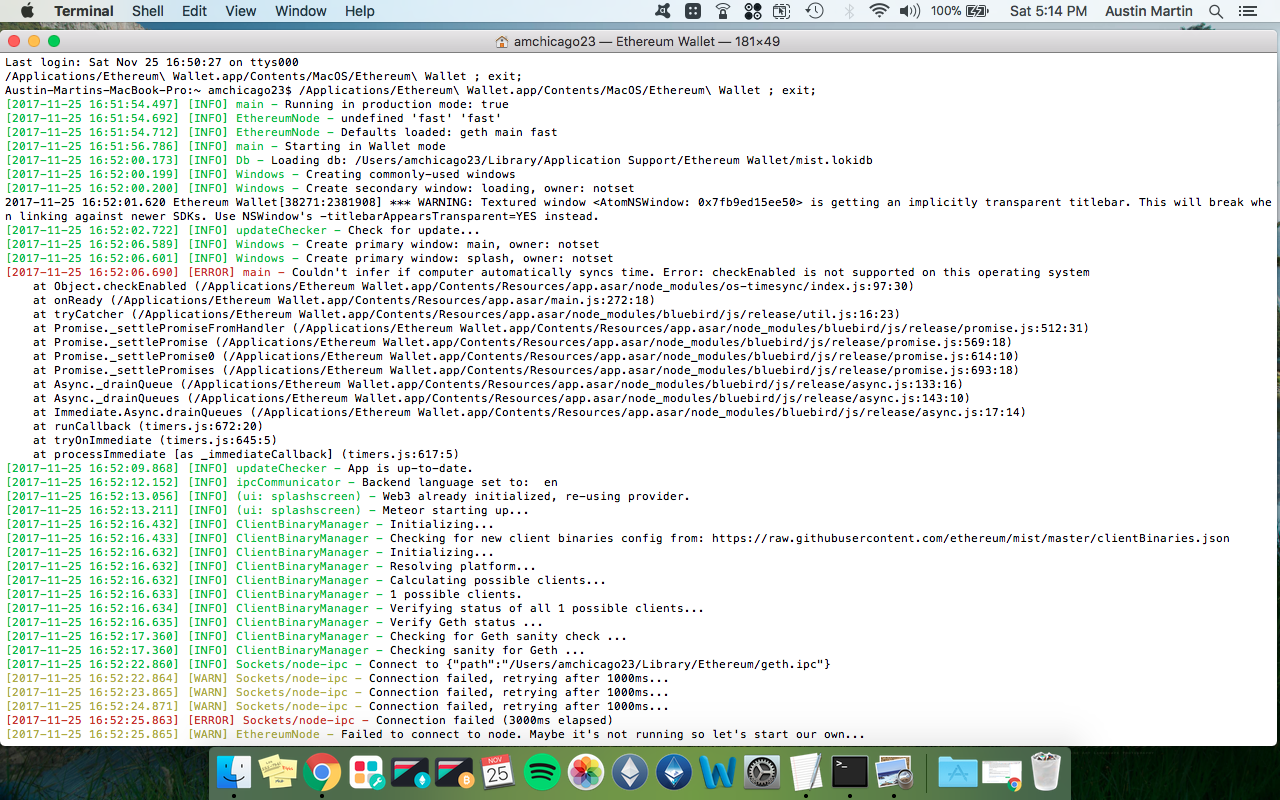The image size is (1280, 800).
Task: Click the Sat 5:14 PM clock
Action: pyautogui.click(x=1048, y=11)
